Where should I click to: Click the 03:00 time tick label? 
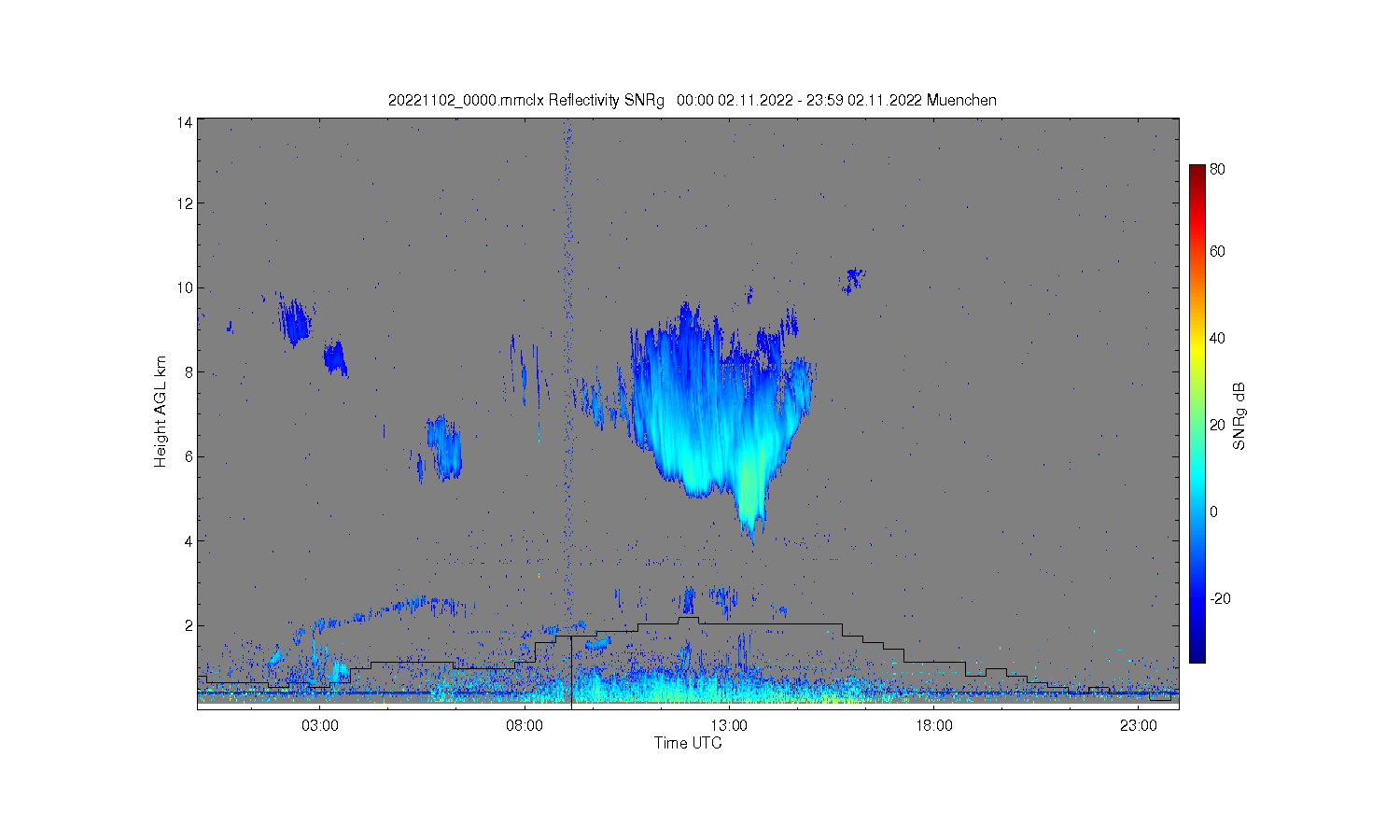tap(320, 725)
